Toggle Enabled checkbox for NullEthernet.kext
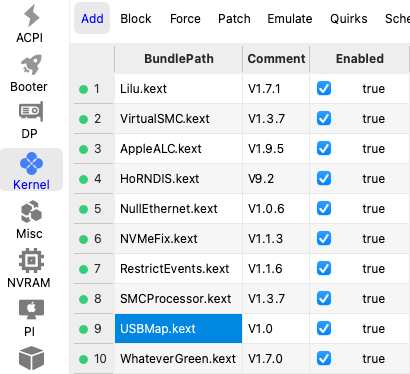The width and height of the screenshot is (410, 374). [324, 208]
